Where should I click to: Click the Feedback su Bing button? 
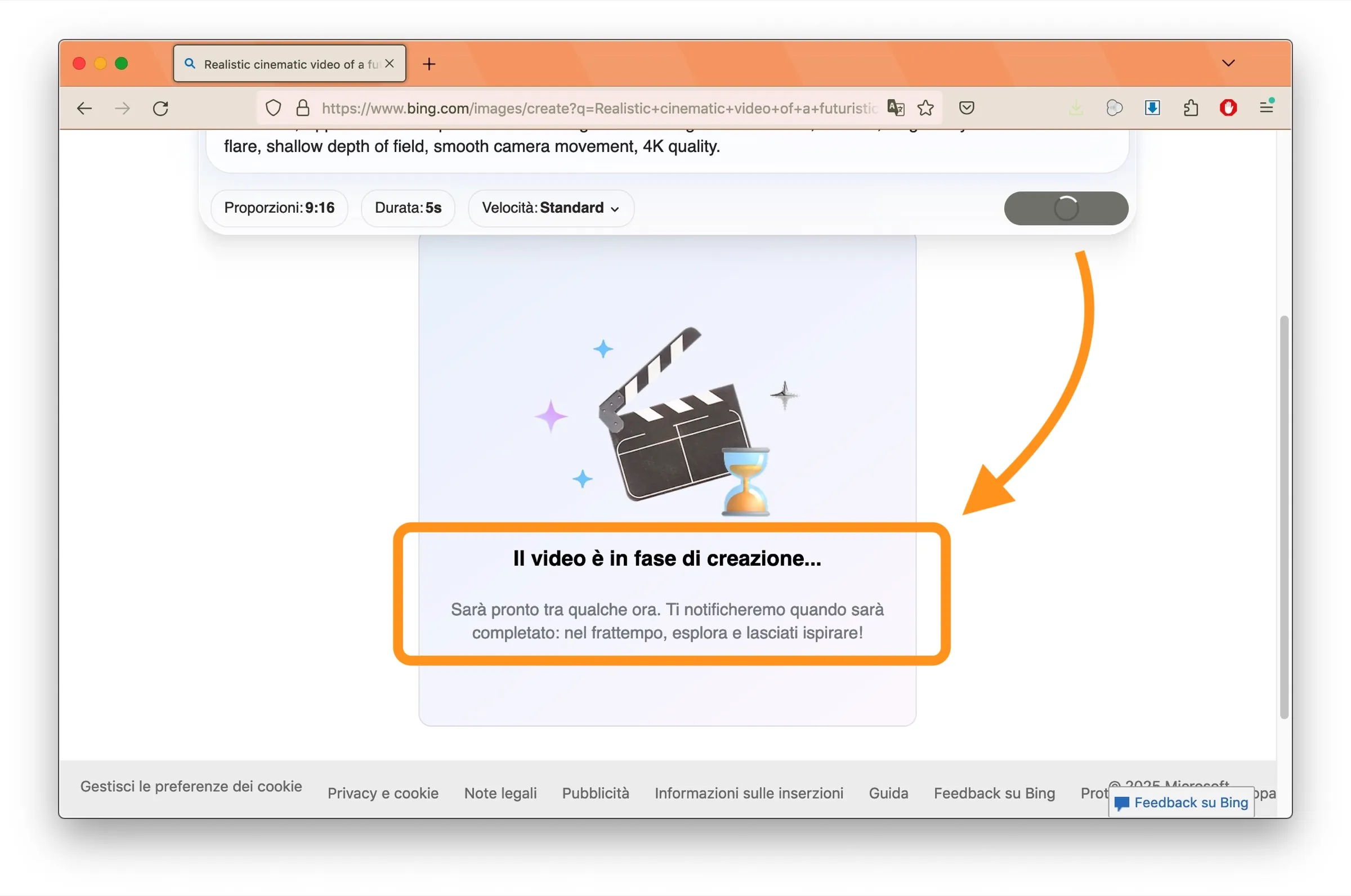[x=1180, y=802]
